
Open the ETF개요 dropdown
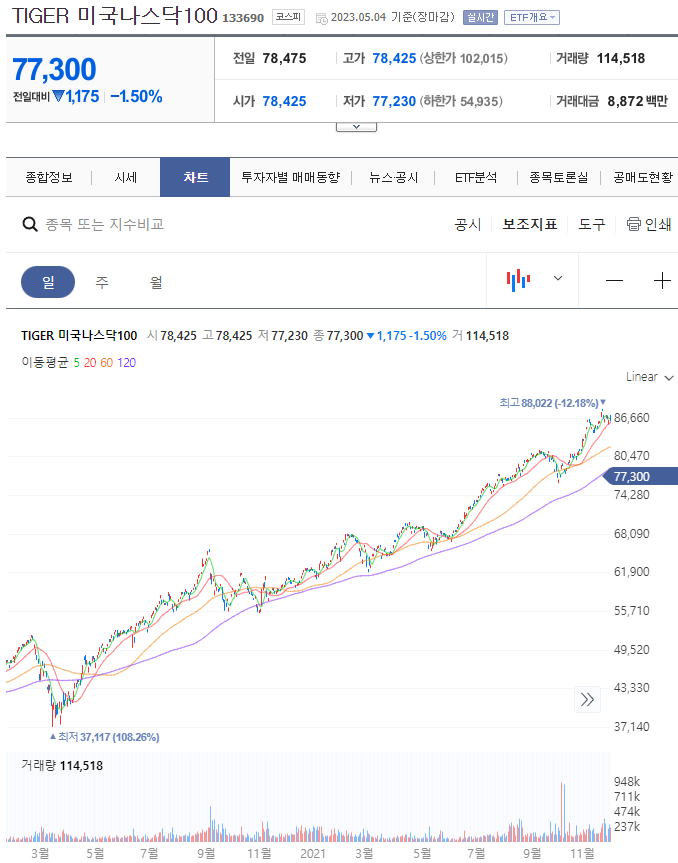[532, 18]
